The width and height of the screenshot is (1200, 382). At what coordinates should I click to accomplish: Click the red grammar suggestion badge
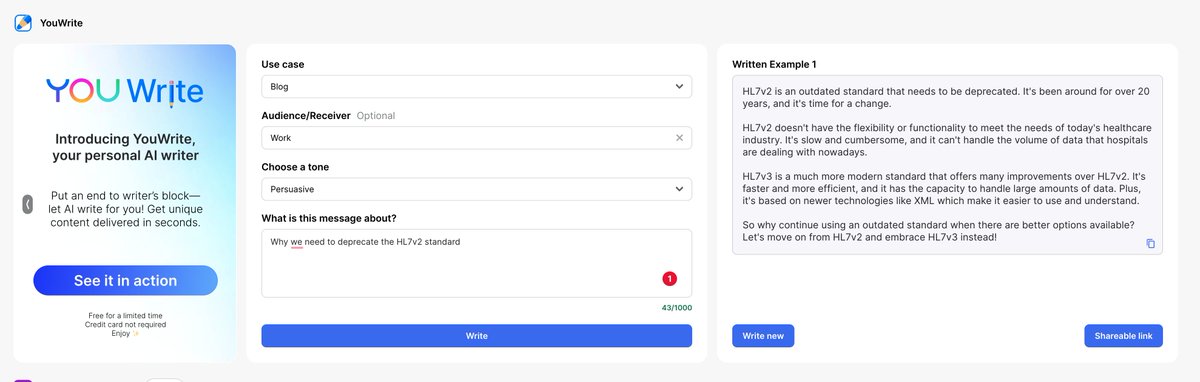point(670,278)
